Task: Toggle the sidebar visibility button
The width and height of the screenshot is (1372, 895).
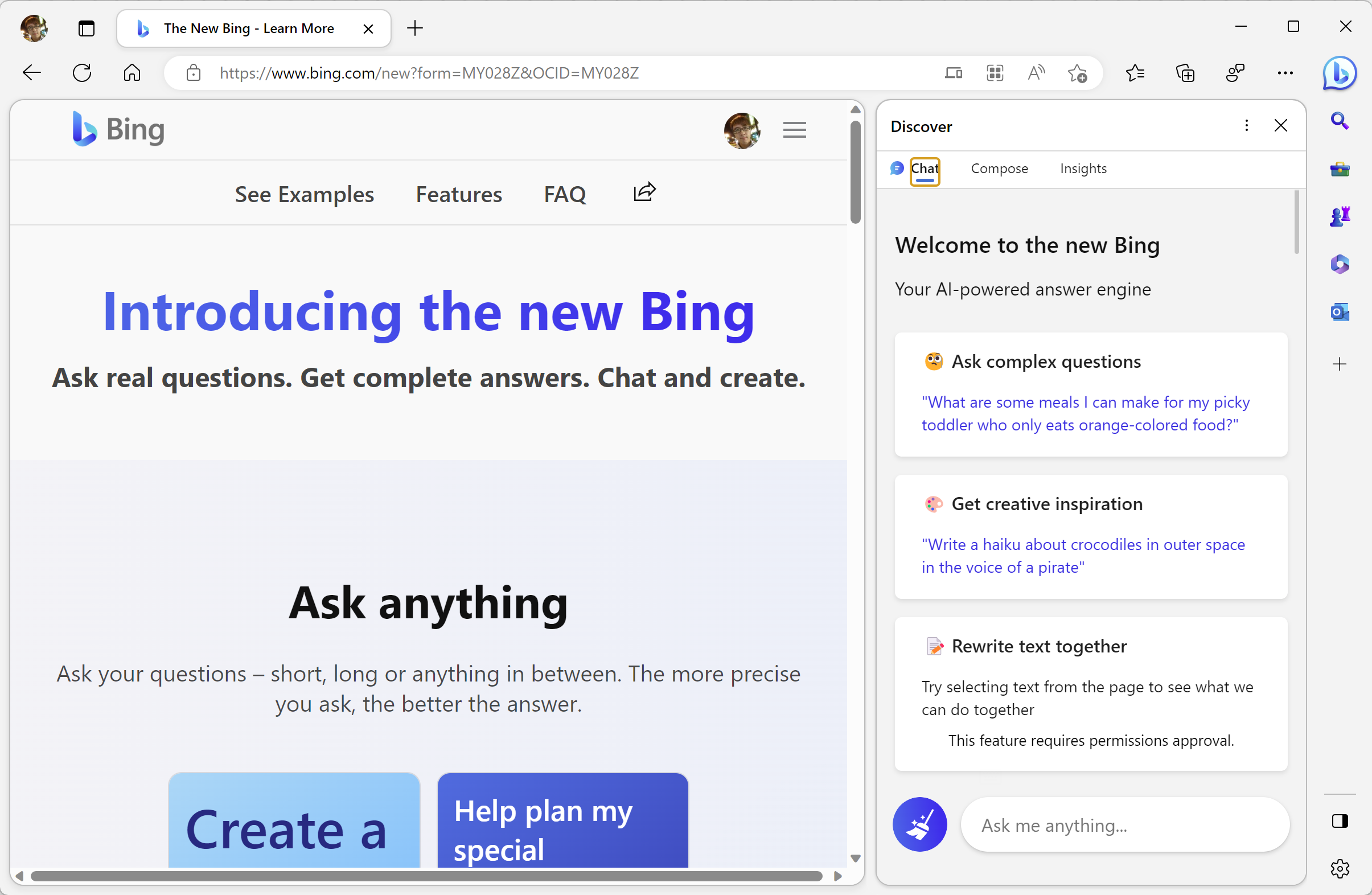Action: pos(1338,820)
